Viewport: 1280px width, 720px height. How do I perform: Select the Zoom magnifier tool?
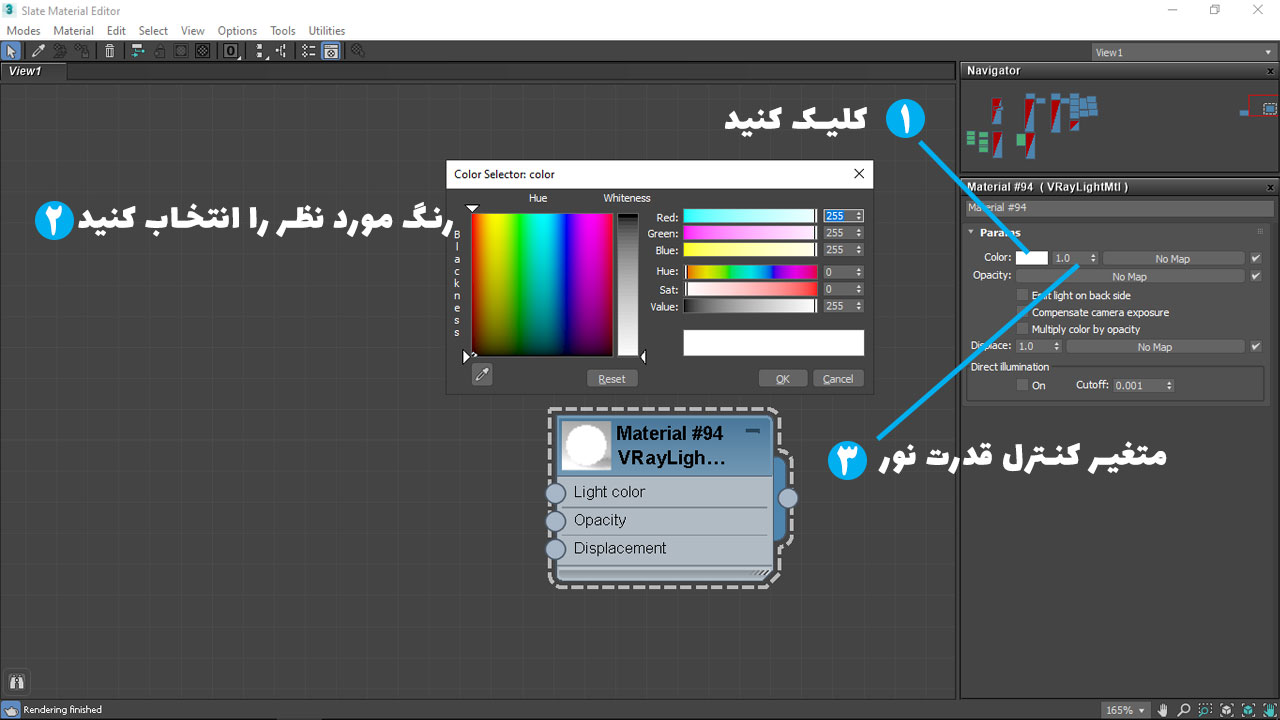(x=1184, y=710)
